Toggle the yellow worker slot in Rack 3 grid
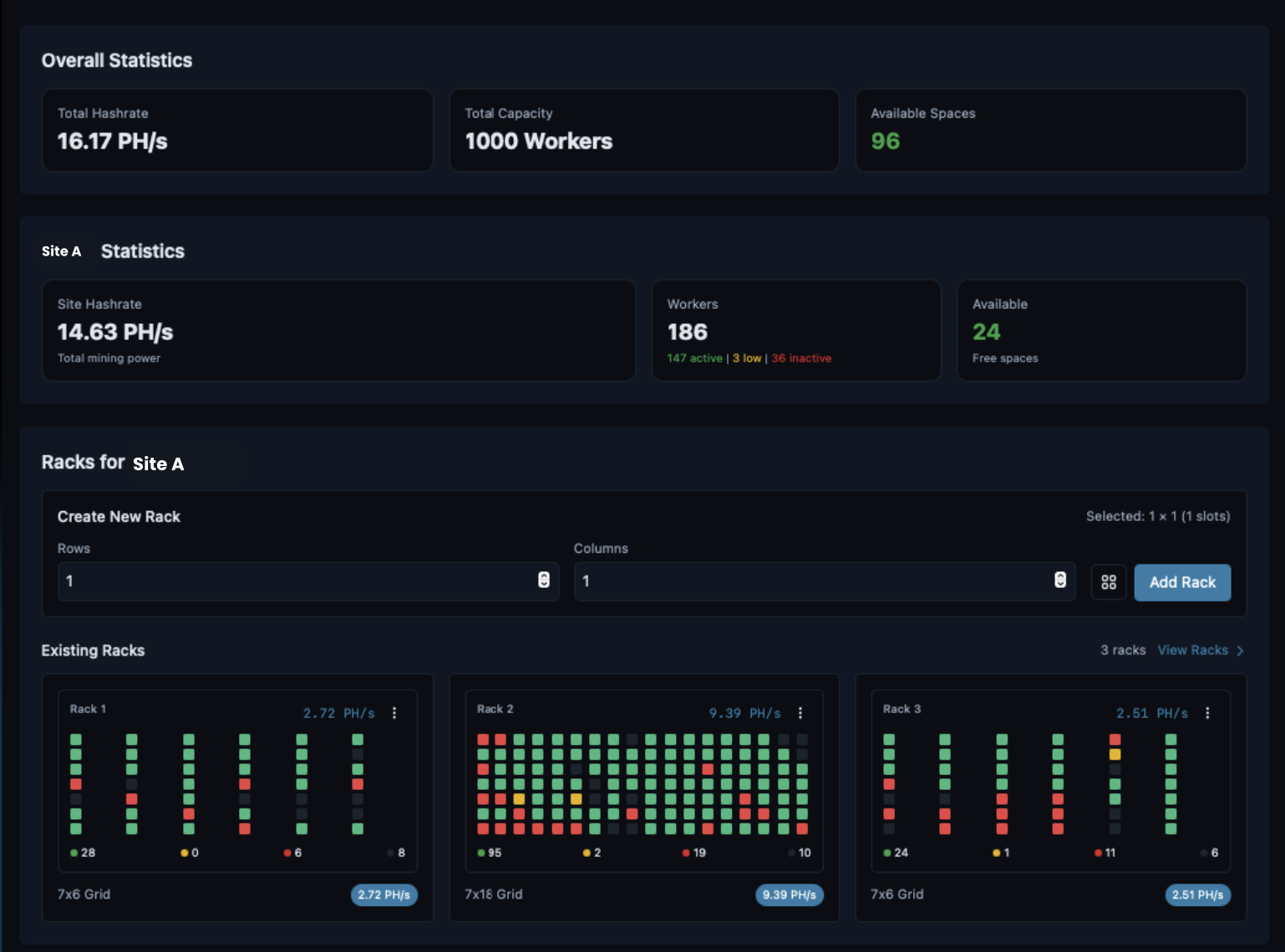This screenshot has width=1285, height=952. [x=1114, y=754]
